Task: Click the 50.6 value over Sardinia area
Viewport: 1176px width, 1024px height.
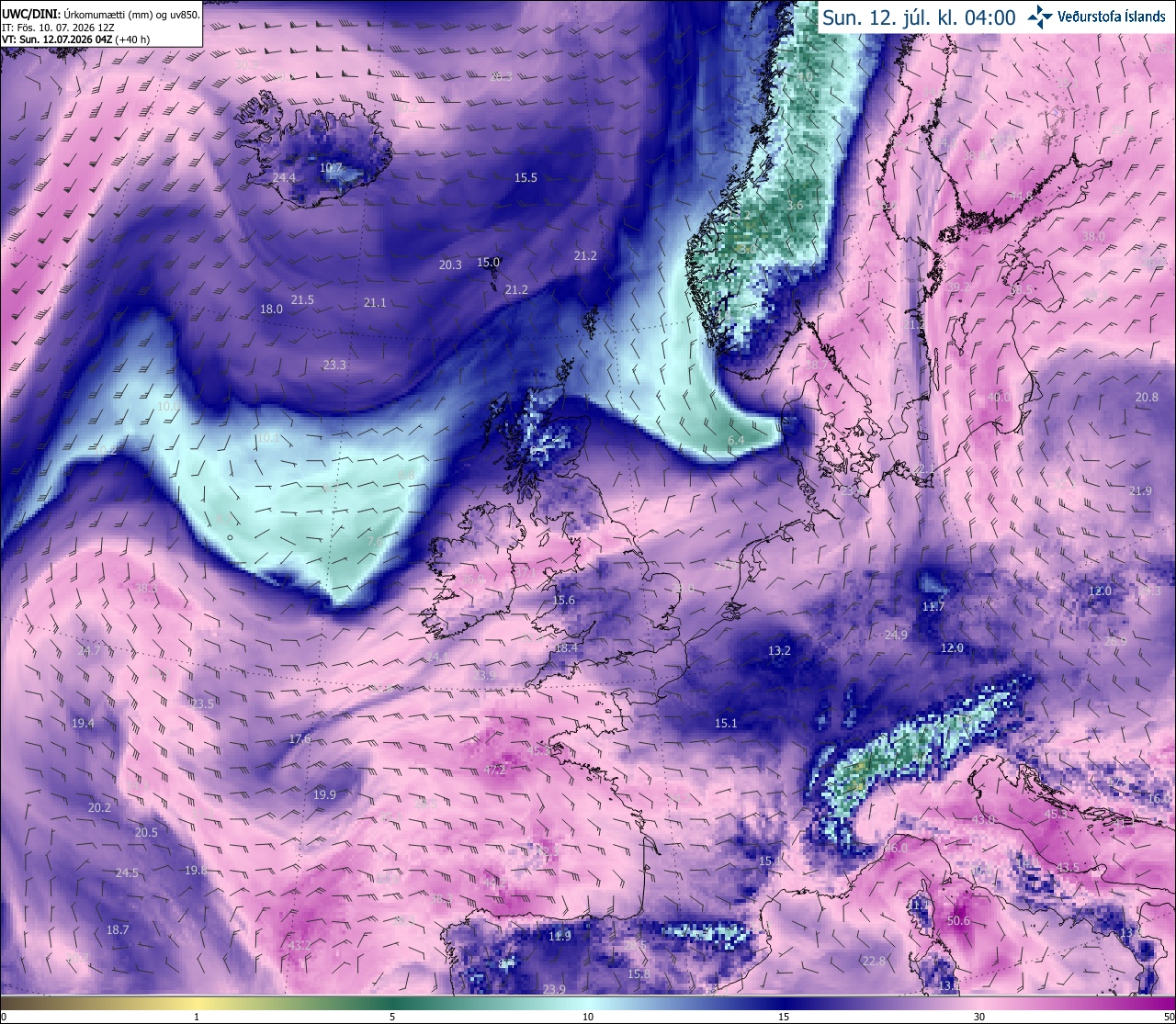Action: [958, 920]
